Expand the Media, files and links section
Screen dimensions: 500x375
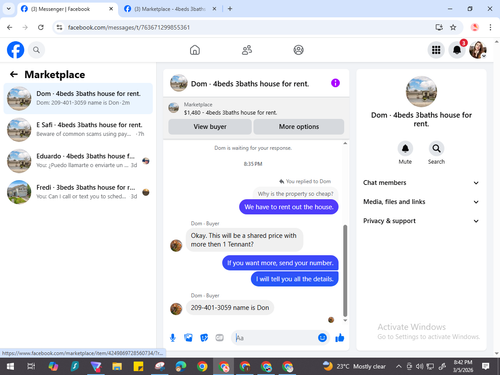click(x=421, y=202)
